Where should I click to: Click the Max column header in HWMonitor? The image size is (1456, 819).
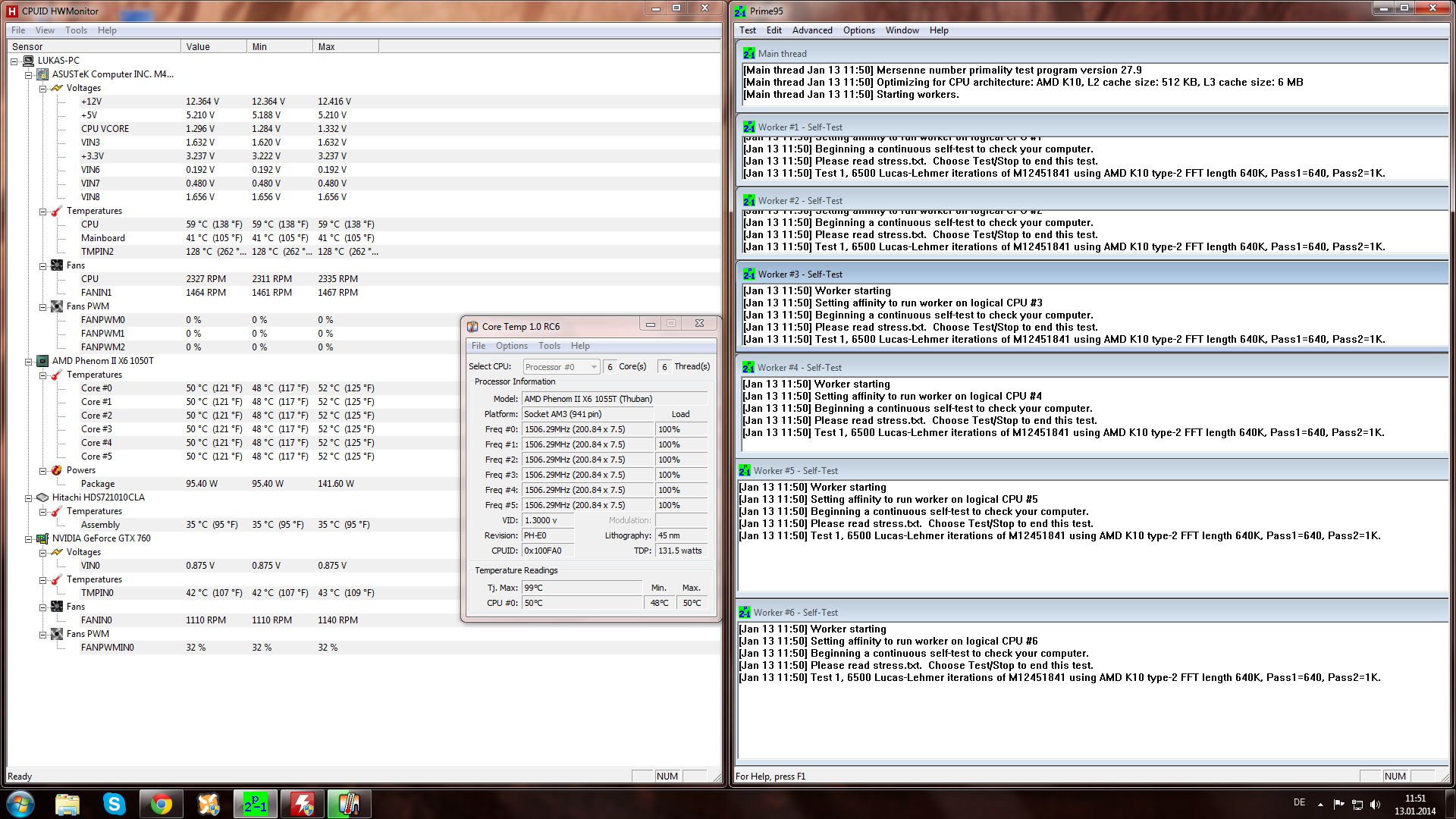pos(345,47)
